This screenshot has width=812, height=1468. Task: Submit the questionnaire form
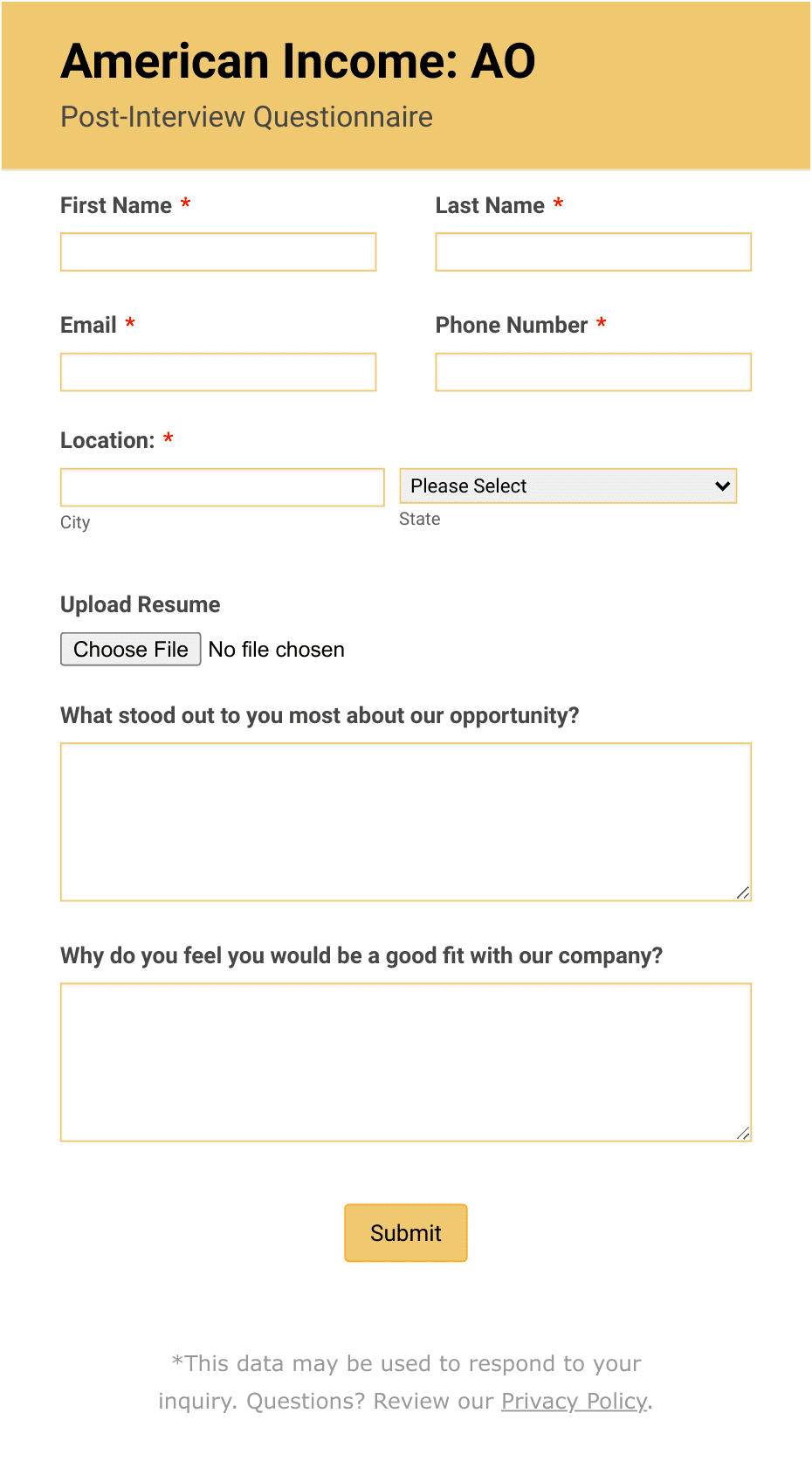pyautogui.click(x=406, y=1233)
